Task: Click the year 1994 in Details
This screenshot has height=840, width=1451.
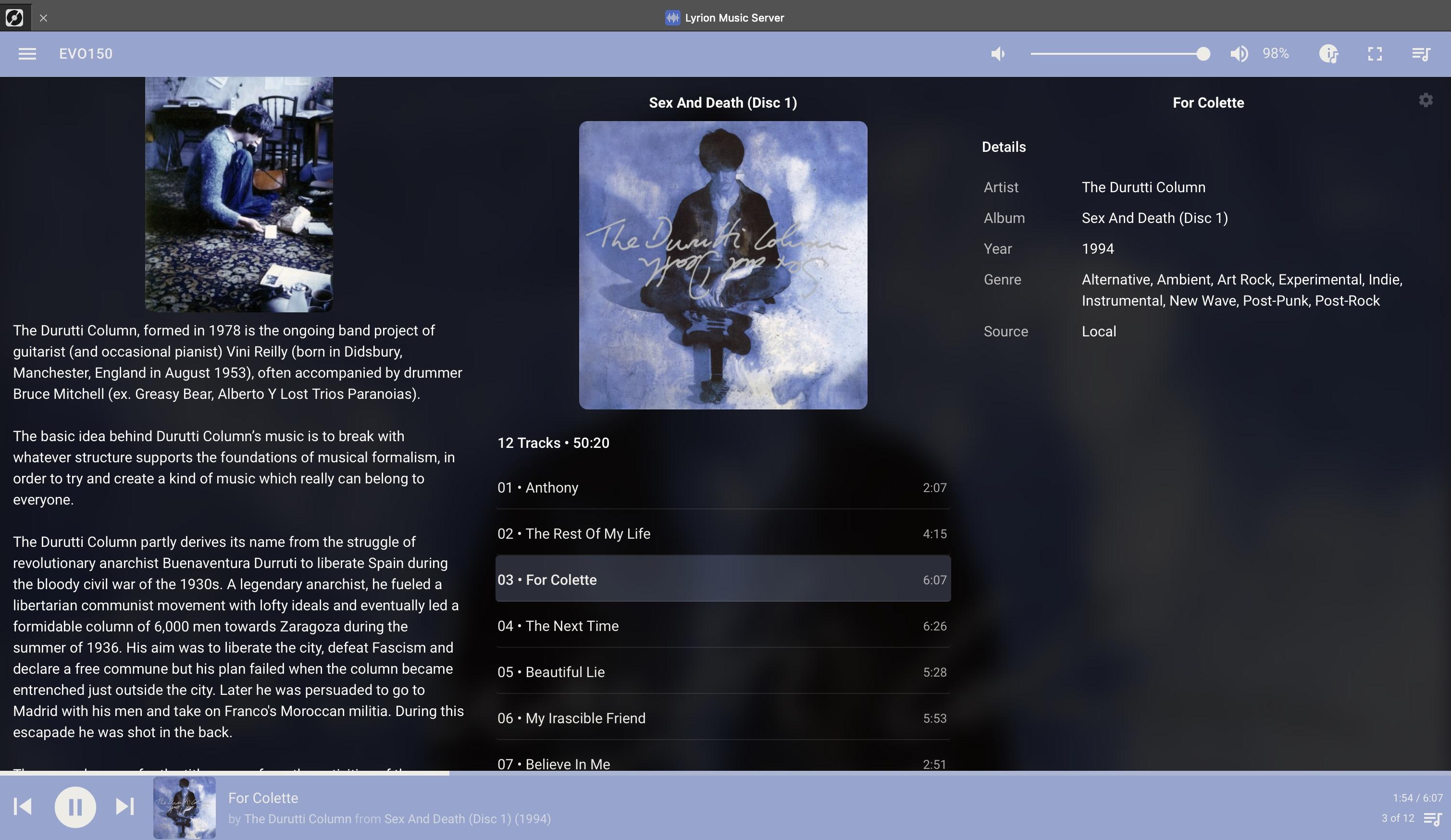Action: point(1097,249)
